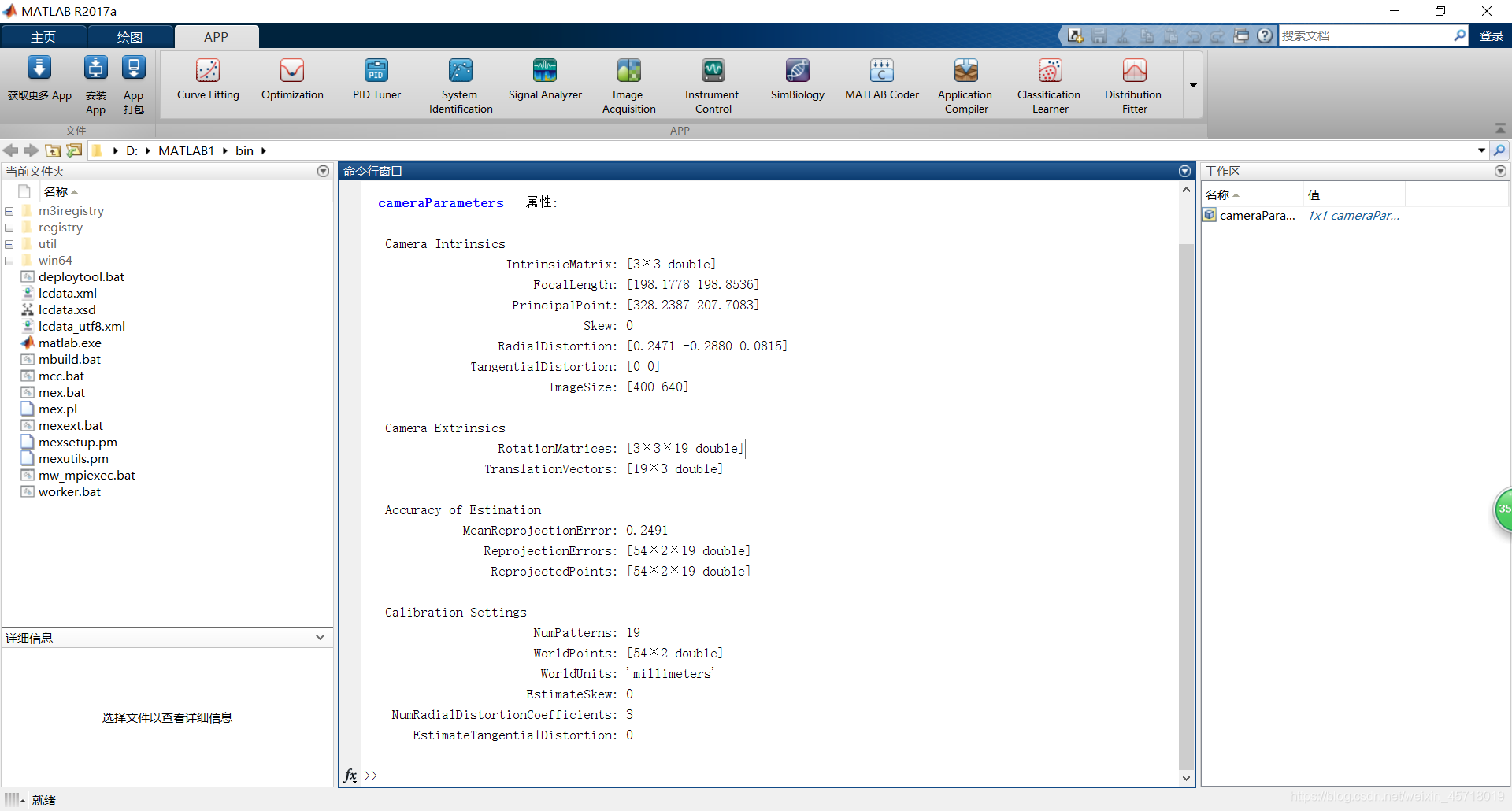This screenshot has height=811, width=1512.
Task: Open Distribution Fitter app
Action: pyautogui.click(x=1134, y=86)
